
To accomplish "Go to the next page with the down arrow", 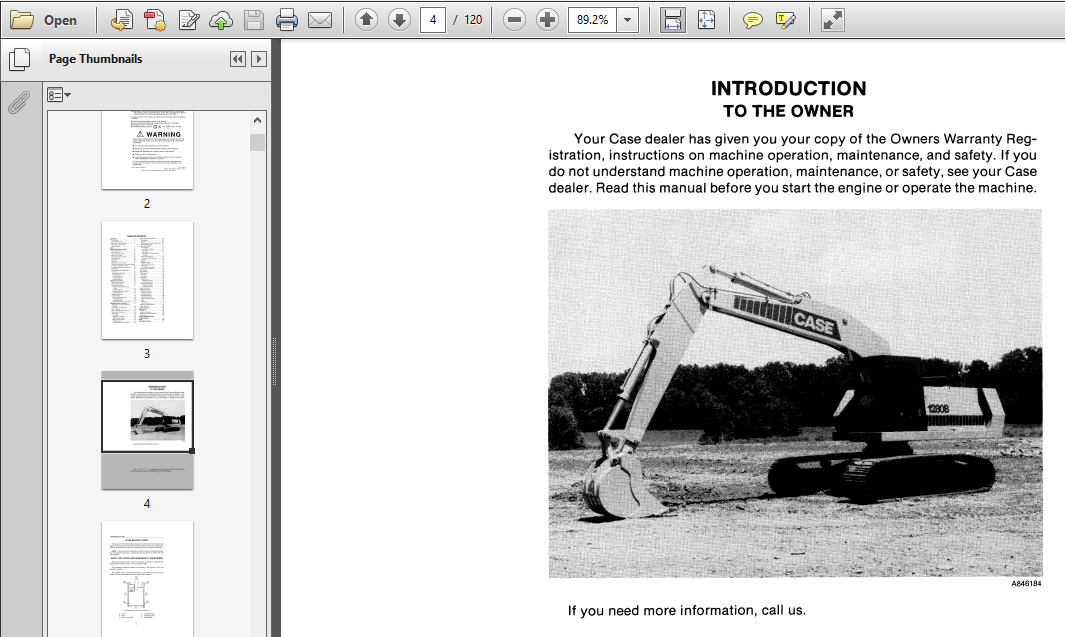I will pos(399,20).
